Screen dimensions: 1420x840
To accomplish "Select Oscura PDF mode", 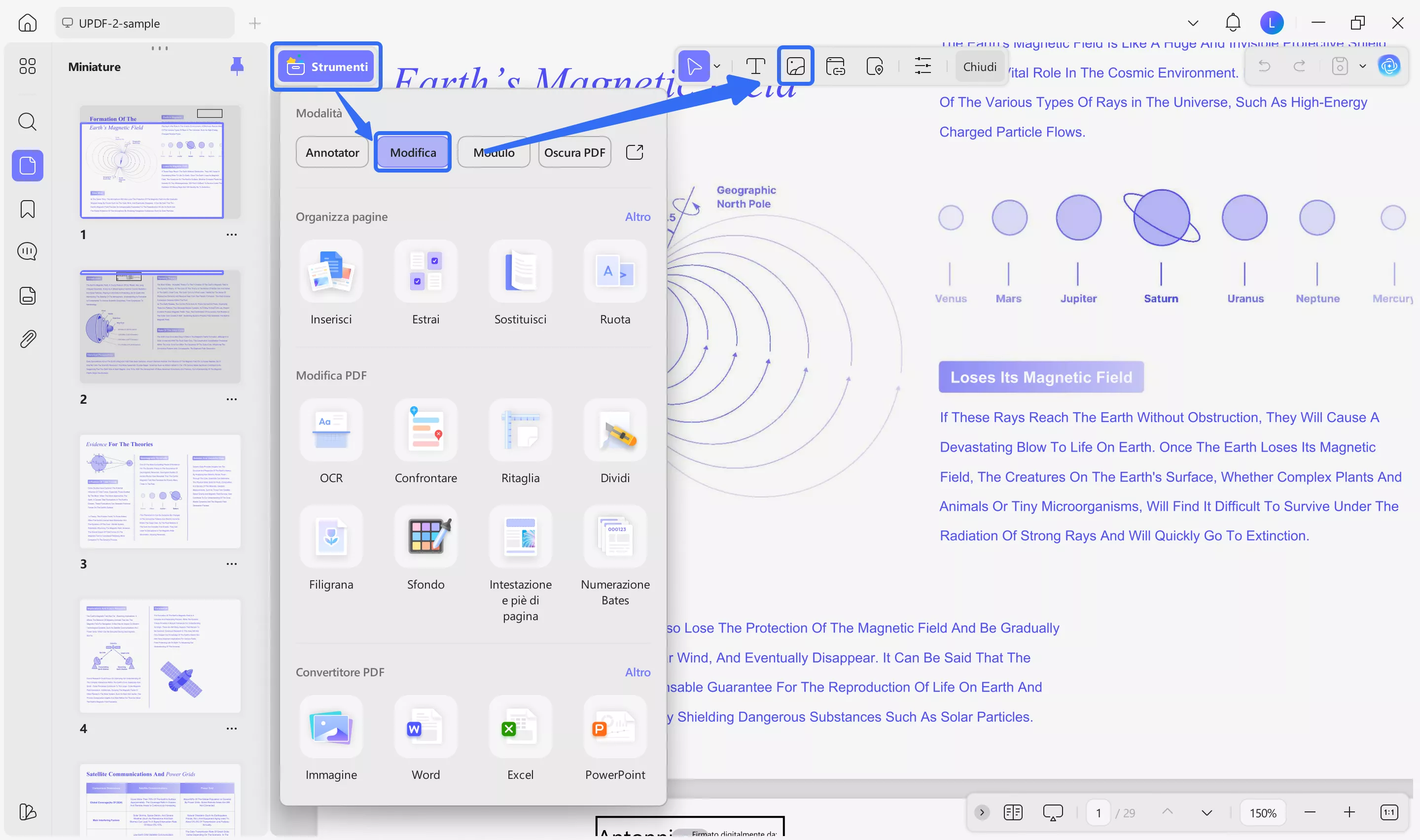I will point(574,152).
